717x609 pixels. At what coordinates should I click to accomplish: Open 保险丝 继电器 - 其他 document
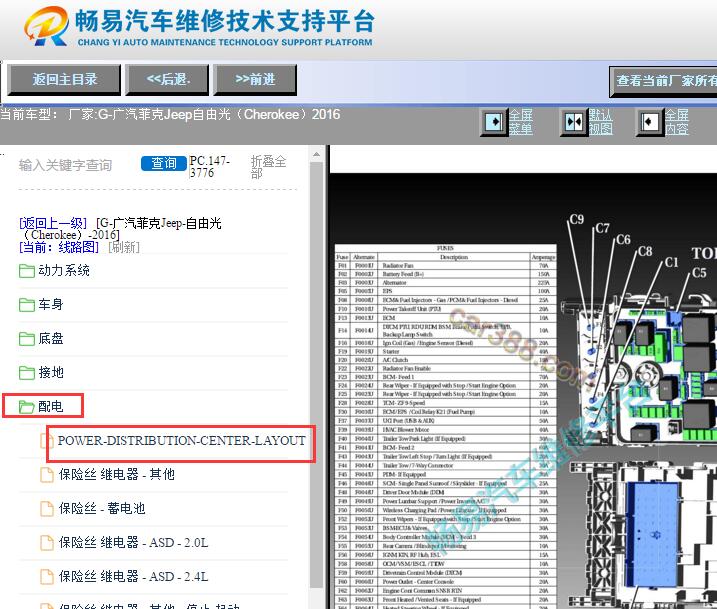point(117,475)
